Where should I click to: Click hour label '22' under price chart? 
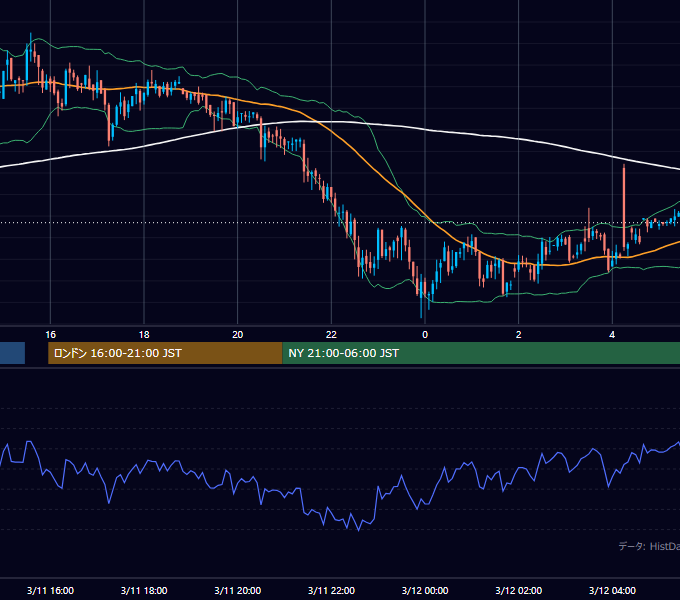[x=331, y=335]
